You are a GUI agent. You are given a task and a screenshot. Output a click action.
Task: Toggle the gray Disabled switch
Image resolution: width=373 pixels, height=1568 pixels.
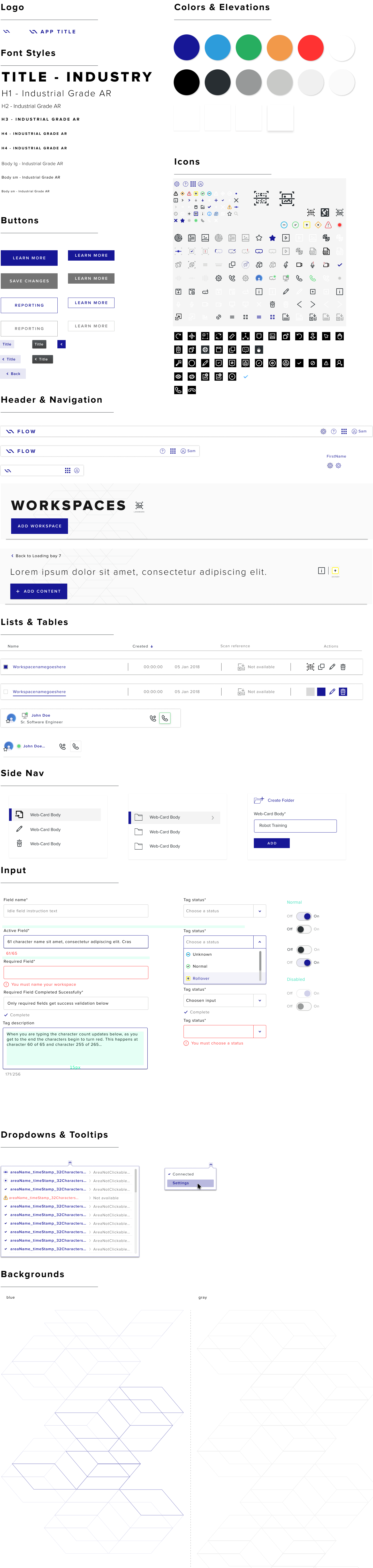(304, 1006)
